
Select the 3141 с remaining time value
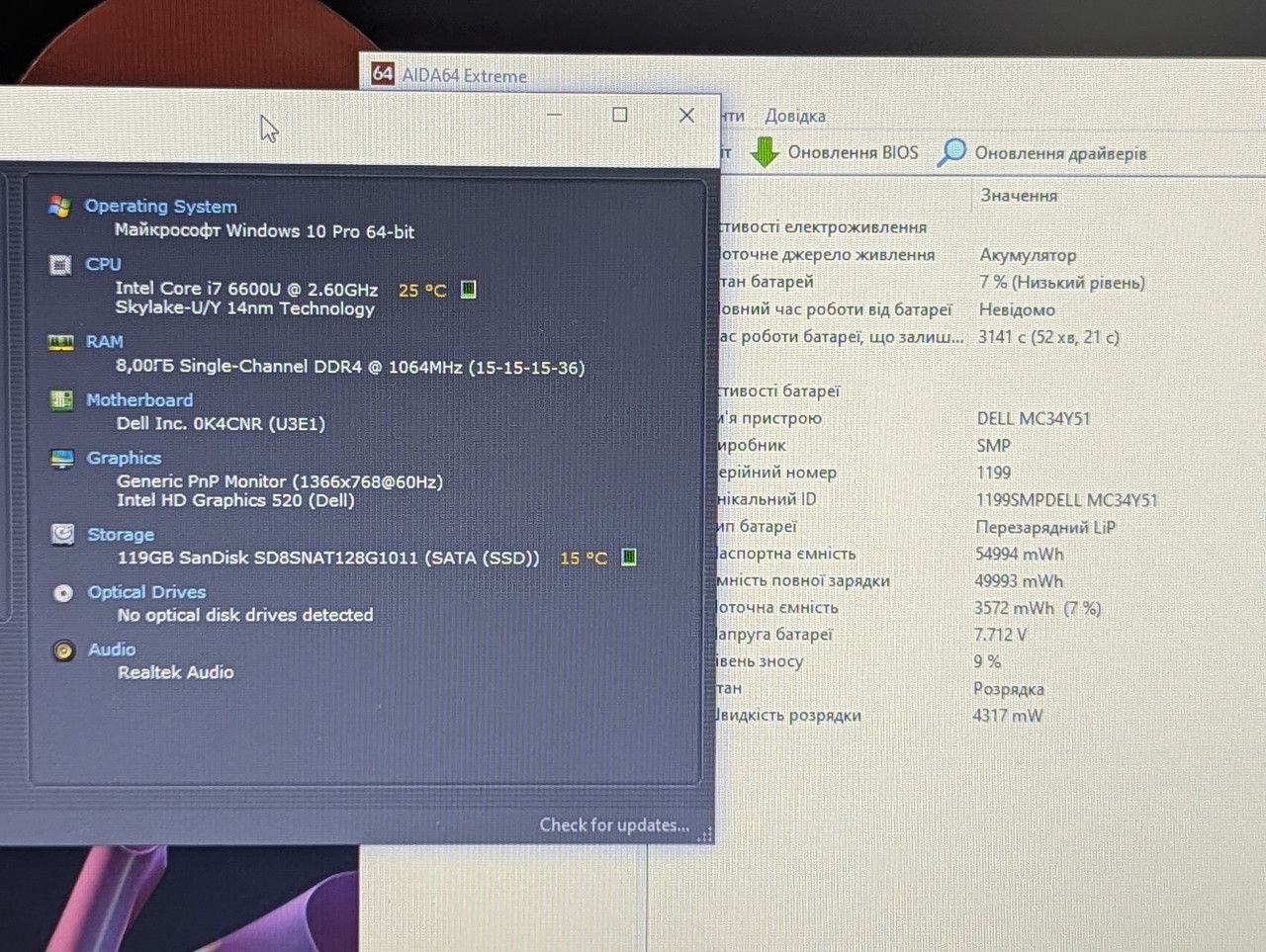[1048, 337]
